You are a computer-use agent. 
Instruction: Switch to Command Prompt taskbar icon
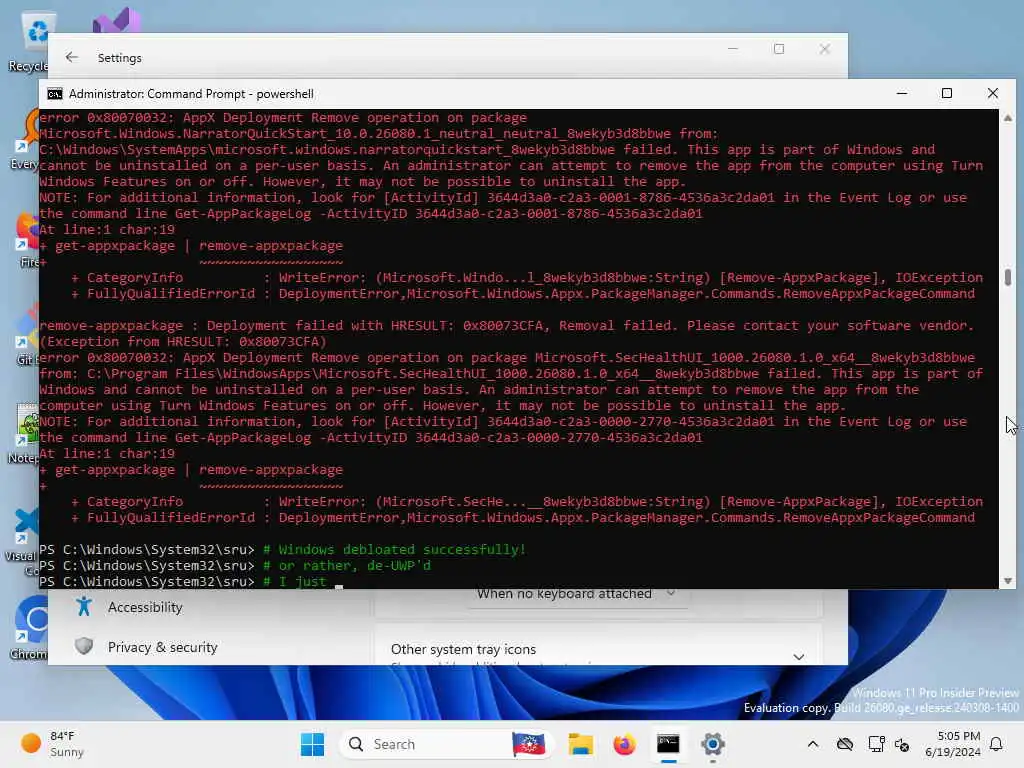pyautogui.click(x=668, y=744)
